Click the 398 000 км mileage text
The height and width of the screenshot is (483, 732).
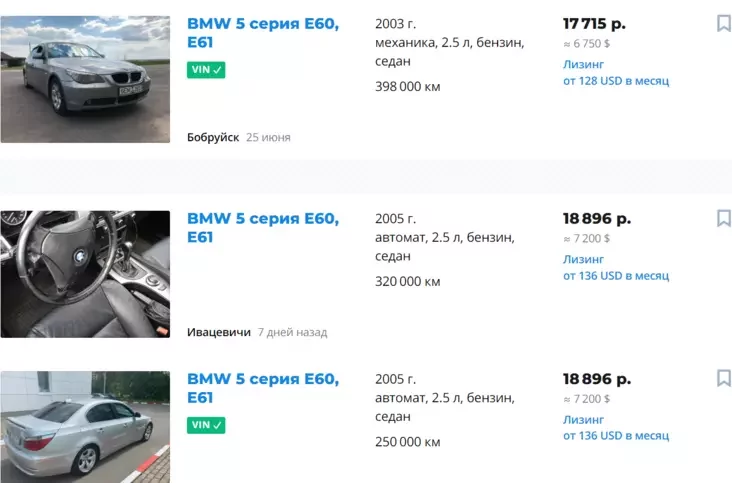pos(407,86)
